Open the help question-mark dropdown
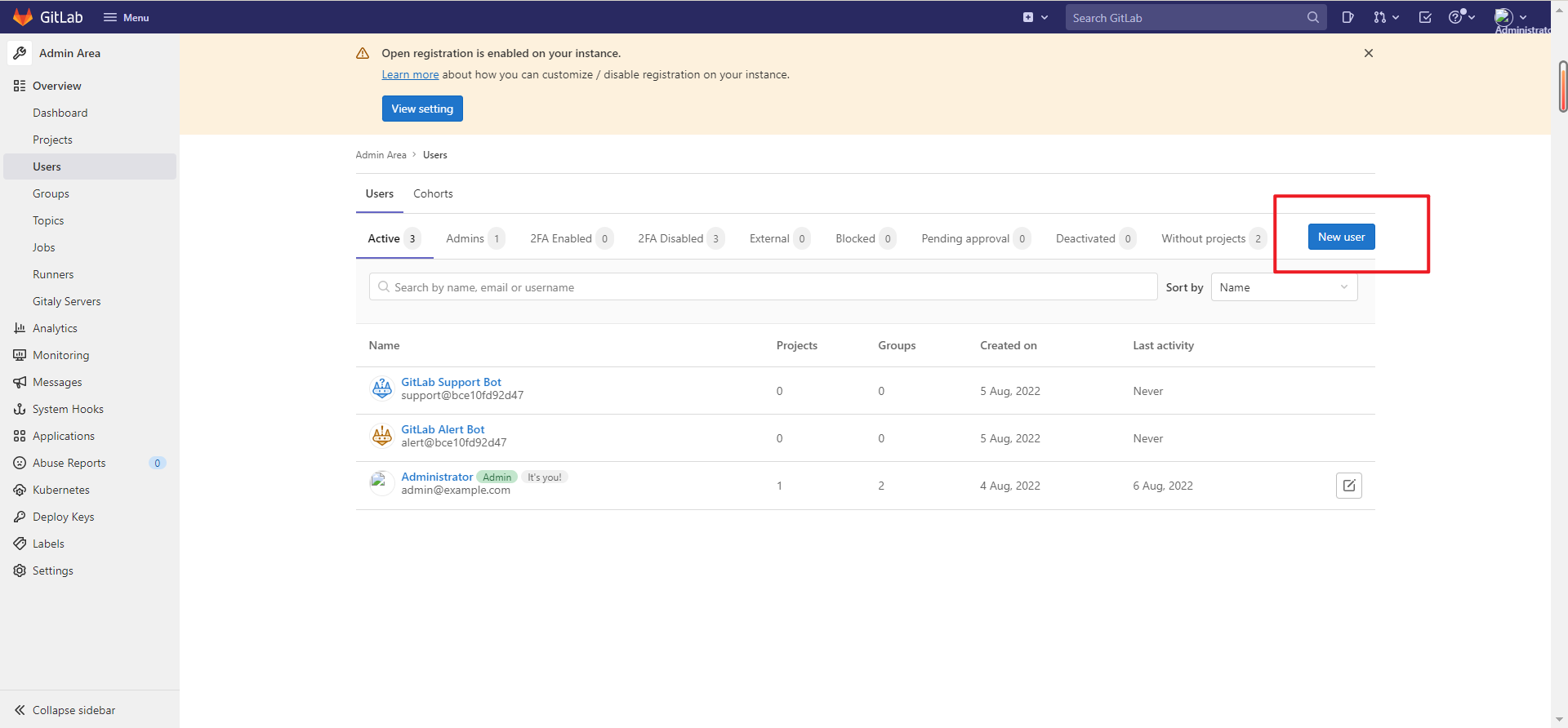 pyautogui.click(x=1461, y=17)
